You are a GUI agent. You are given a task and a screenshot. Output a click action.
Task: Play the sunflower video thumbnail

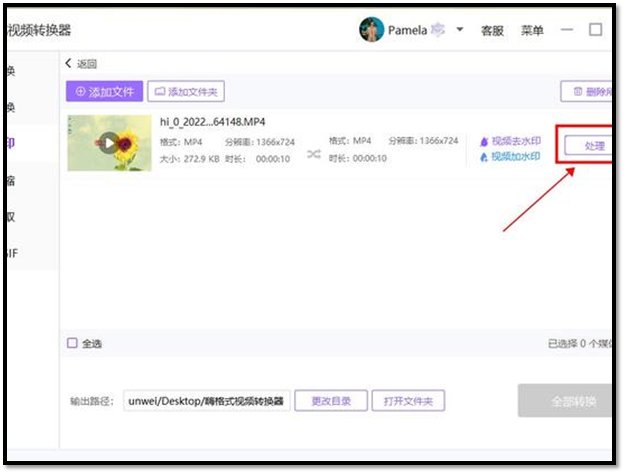click(x=108, y=143)
